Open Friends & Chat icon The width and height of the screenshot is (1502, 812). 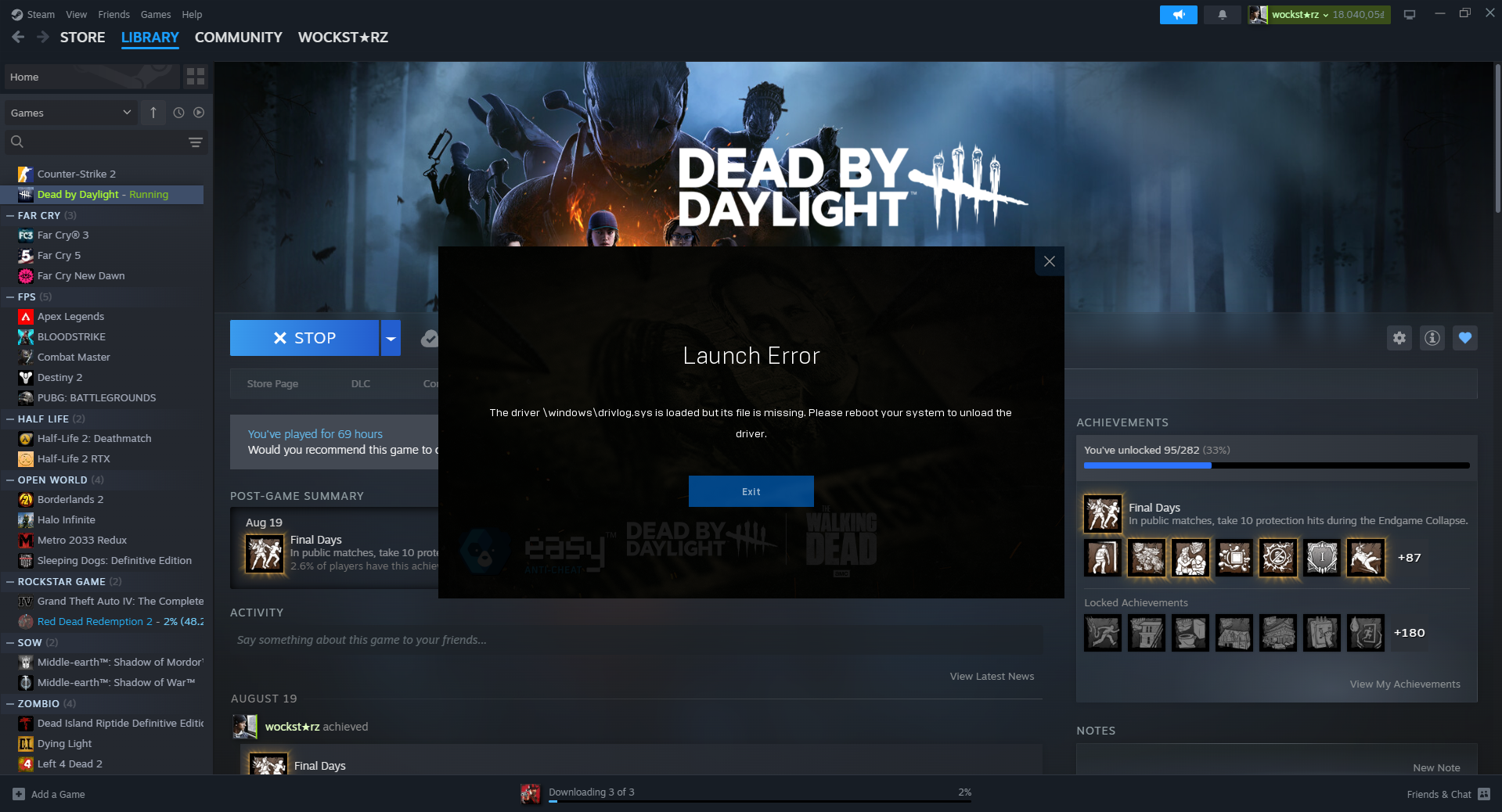tap(1484, 794)
